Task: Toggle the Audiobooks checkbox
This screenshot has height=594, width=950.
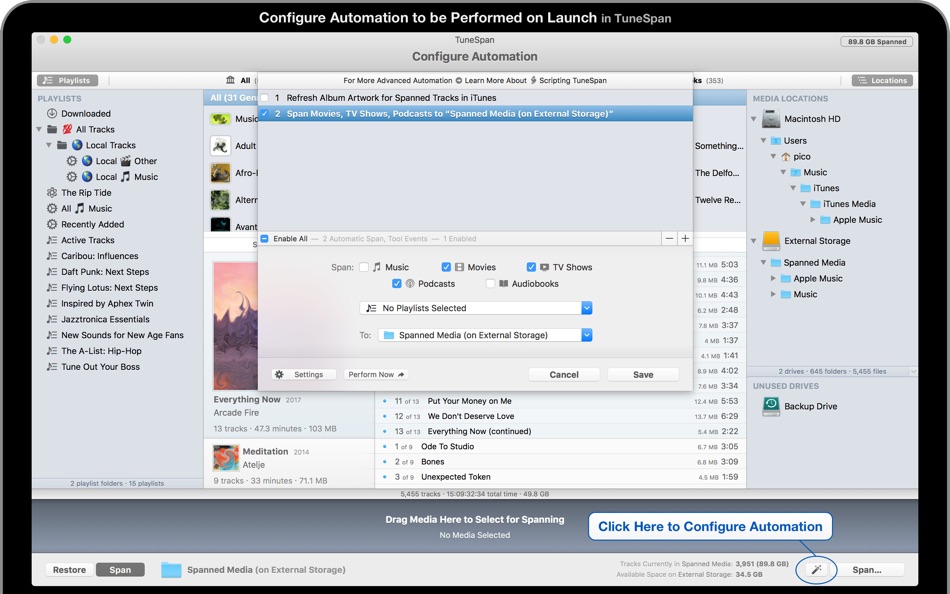Action: click(x=490, y=284)
